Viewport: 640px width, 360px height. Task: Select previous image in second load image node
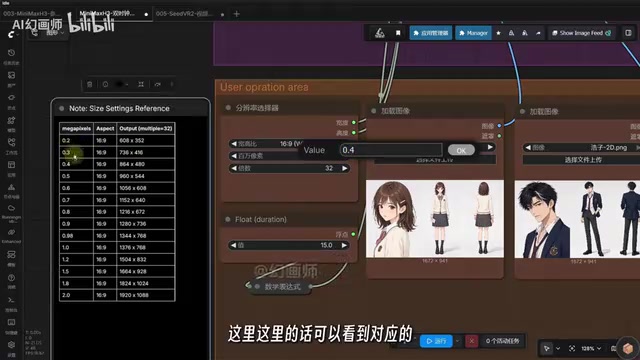(x=528, y=147)
